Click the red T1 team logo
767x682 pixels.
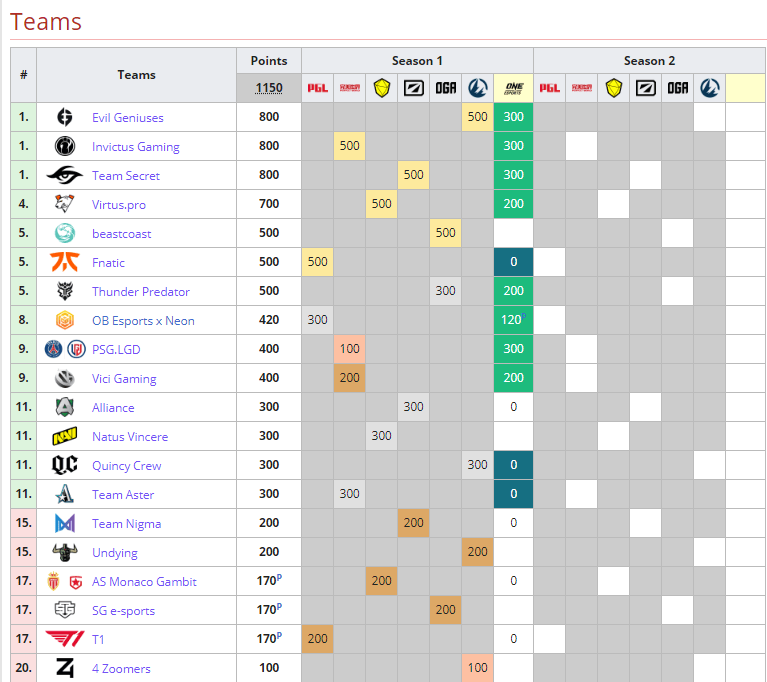point(64,639)
